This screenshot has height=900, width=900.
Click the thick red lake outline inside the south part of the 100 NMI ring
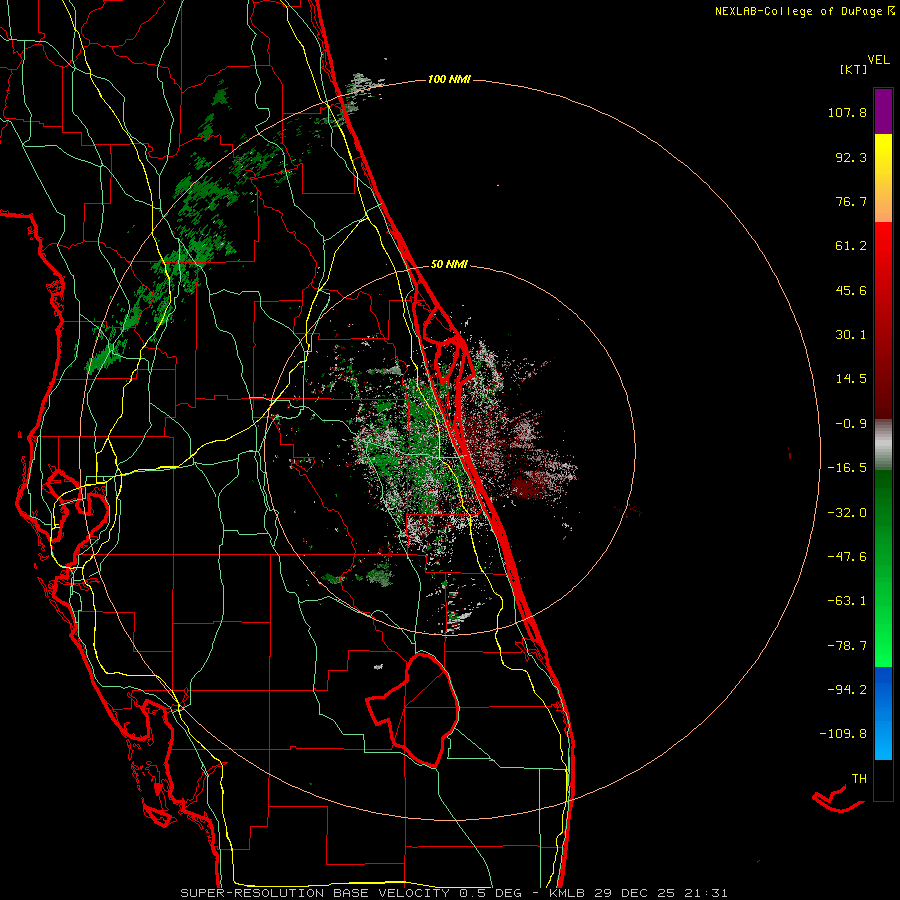413,709
